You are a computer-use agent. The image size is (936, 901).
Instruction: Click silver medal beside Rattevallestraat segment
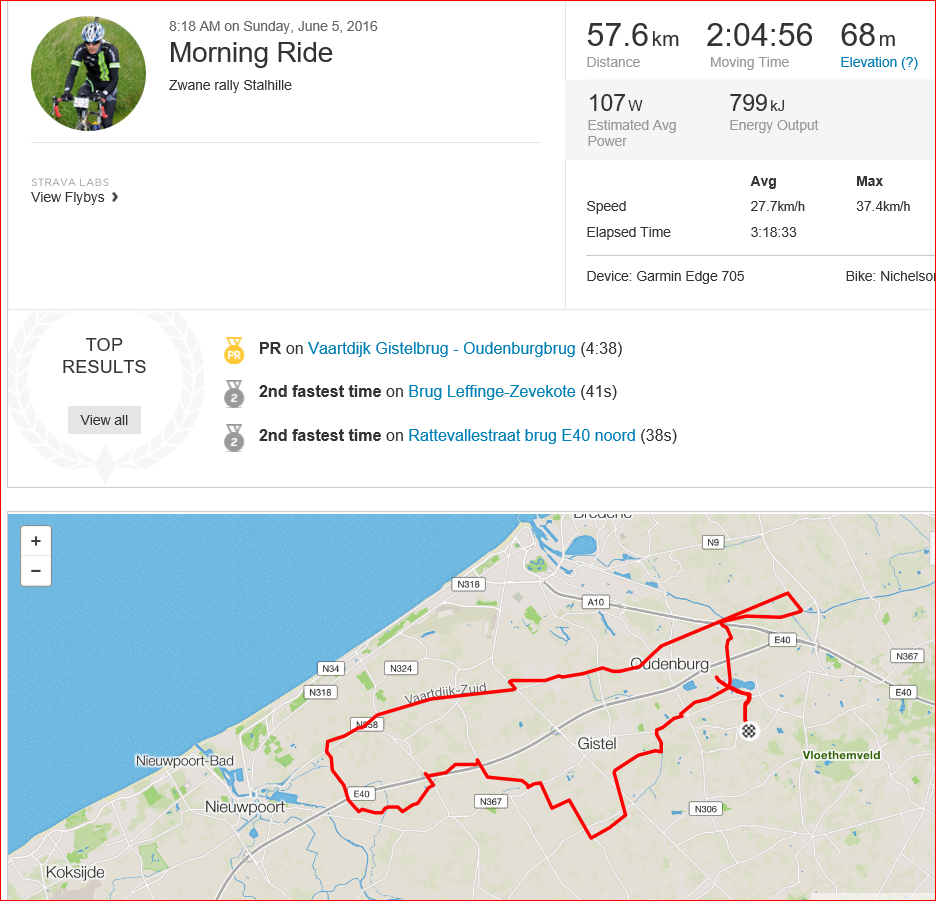tap(234, 437)
